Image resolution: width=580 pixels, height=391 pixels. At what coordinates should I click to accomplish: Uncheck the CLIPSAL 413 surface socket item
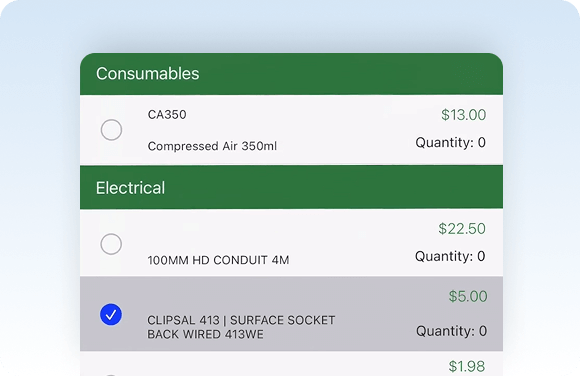[x=111, y=314]
